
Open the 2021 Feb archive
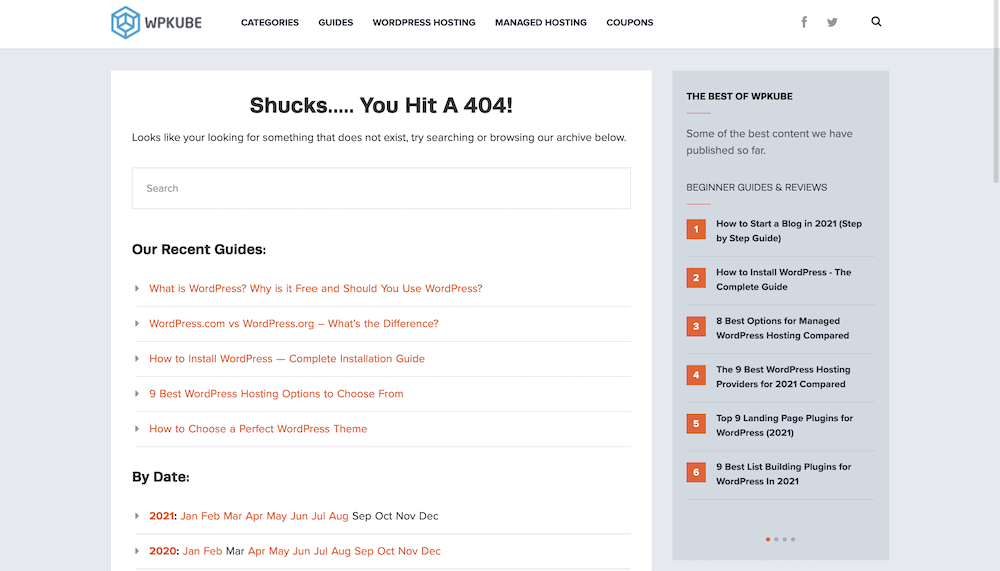pyautogui.click(x=210, y=515)
